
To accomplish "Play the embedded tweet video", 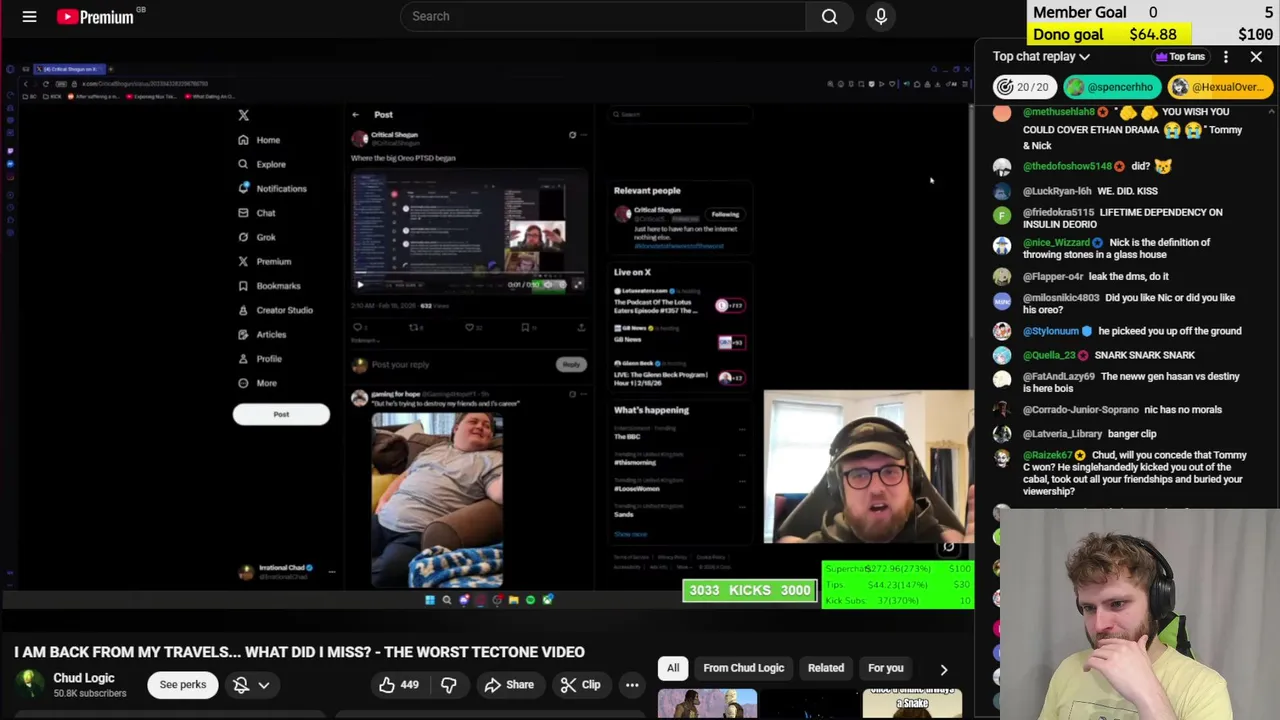I will click(360, 285).
